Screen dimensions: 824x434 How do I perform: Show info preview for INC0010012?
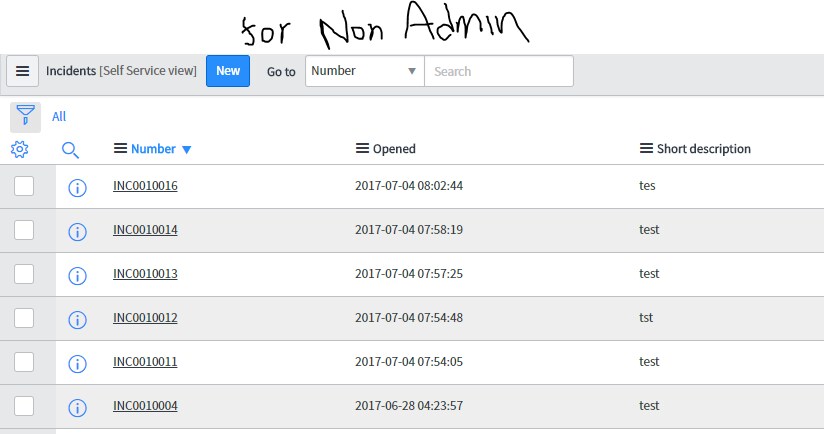click(x=77, y=319)
